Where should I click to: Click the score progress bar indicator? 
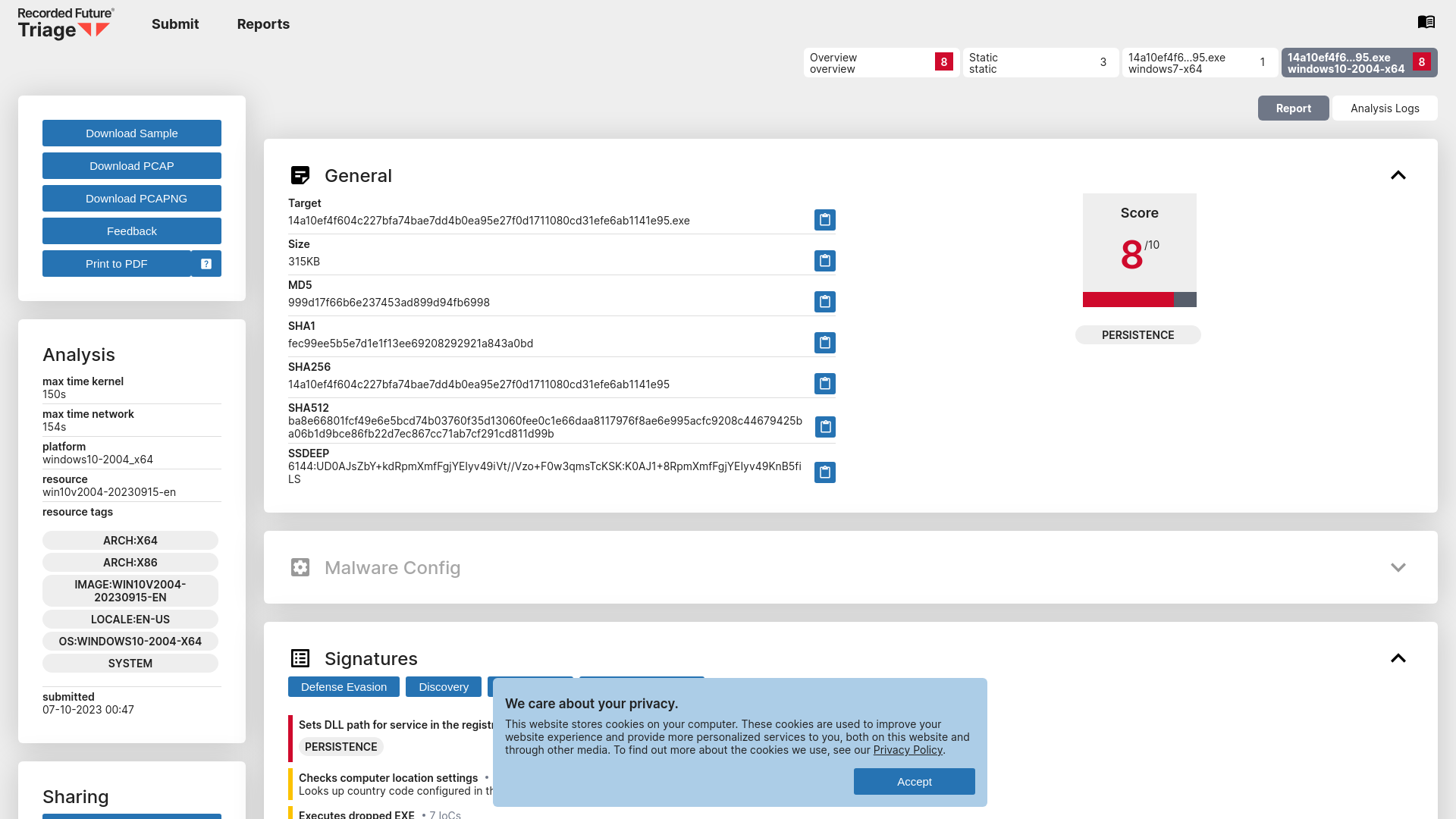1139,300
